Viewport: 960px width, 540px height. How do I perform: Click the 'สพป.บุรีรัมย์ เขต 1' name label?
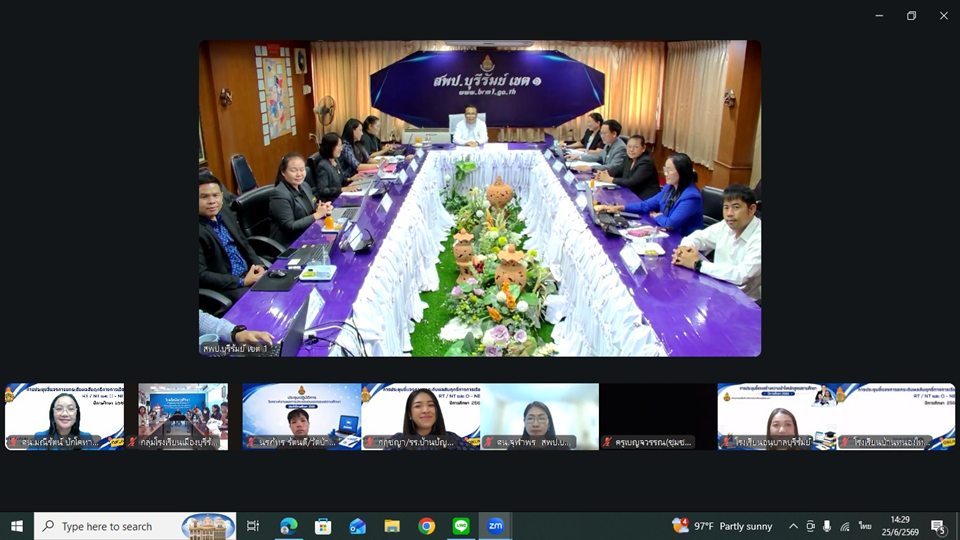pos(236,348)
